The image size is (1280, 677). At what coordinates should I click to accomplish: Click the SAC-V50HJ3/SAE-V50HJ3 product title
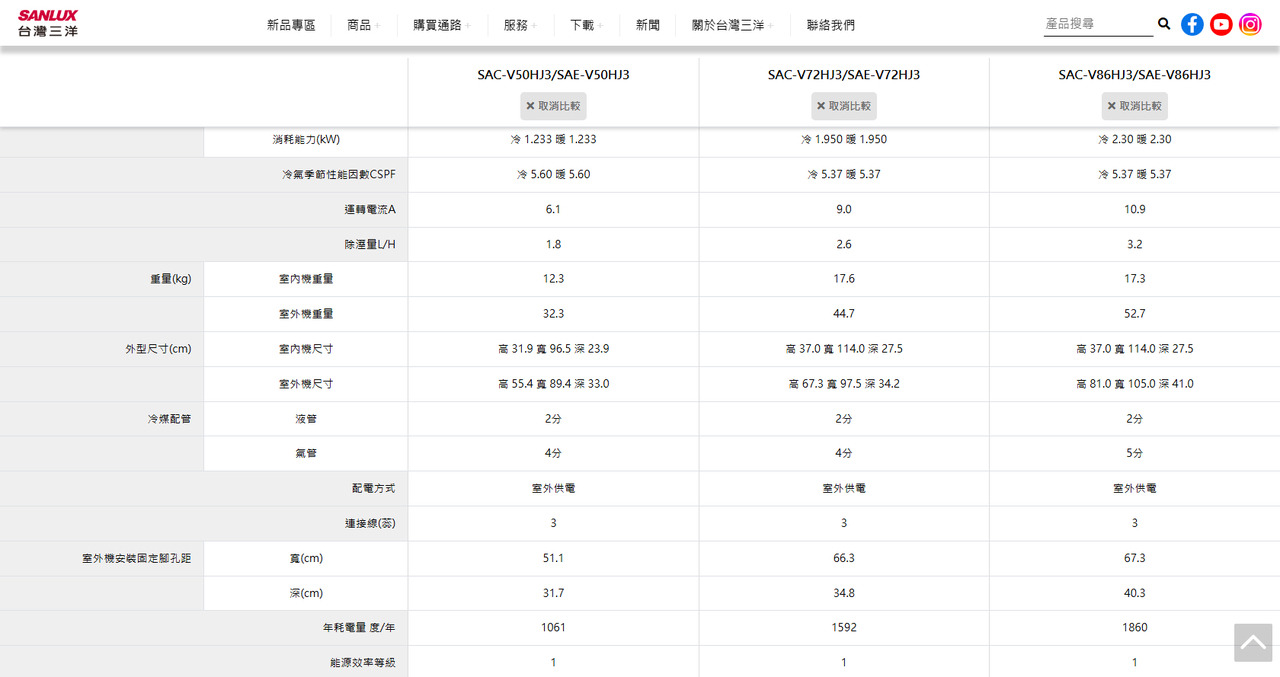pos(553,75)
